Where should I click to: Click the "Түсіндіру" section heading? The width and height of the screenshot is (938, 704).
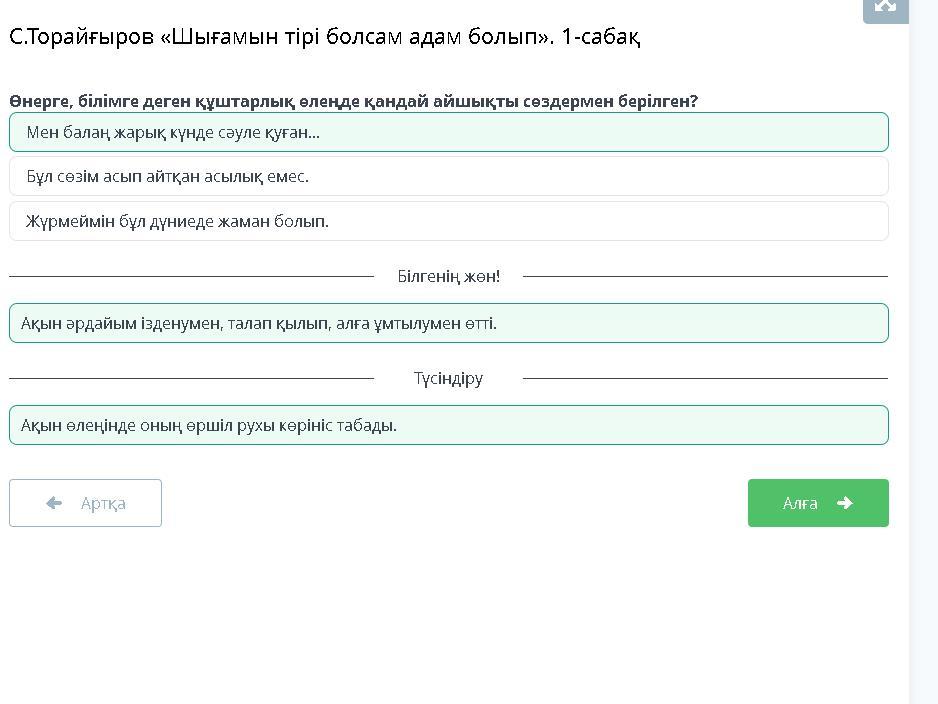[x=448, y=378]
